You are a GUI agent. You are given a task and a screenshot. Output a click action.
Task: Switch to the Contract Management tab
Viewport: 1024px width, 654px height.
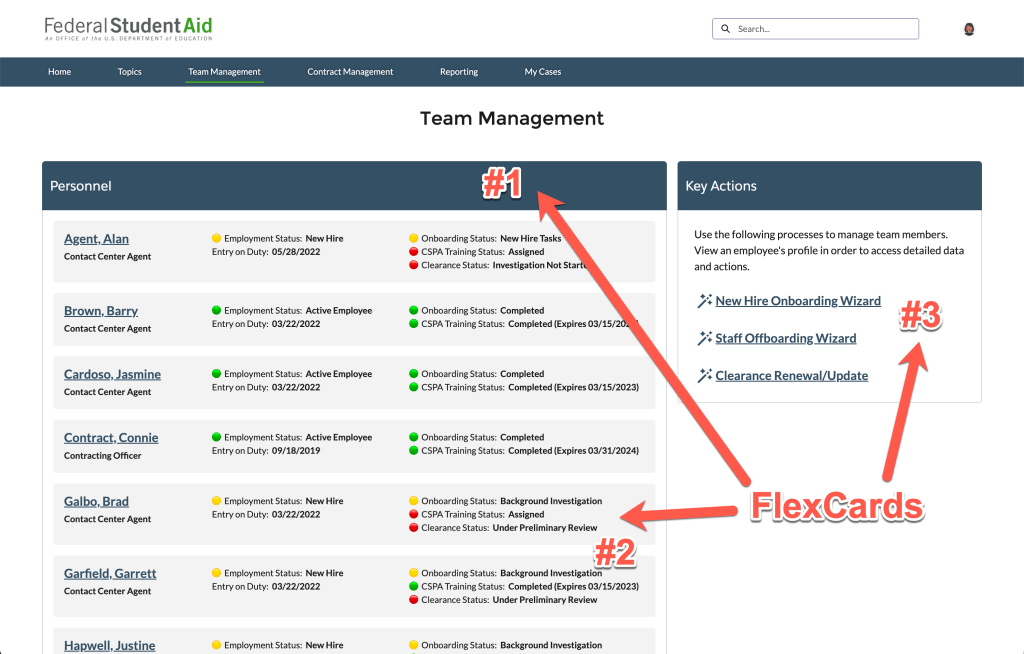pos(350,72)
